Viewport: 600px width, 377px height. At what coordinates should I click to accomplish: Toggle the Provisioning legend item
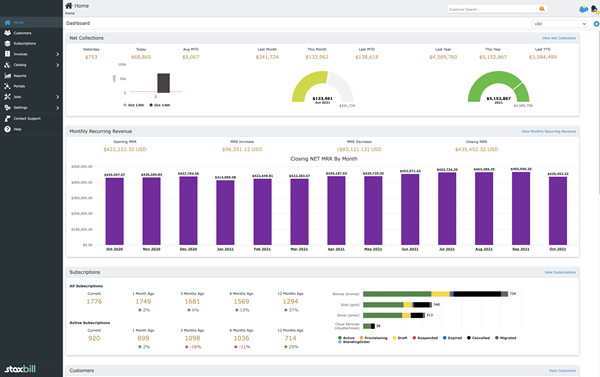pos(373,338)
